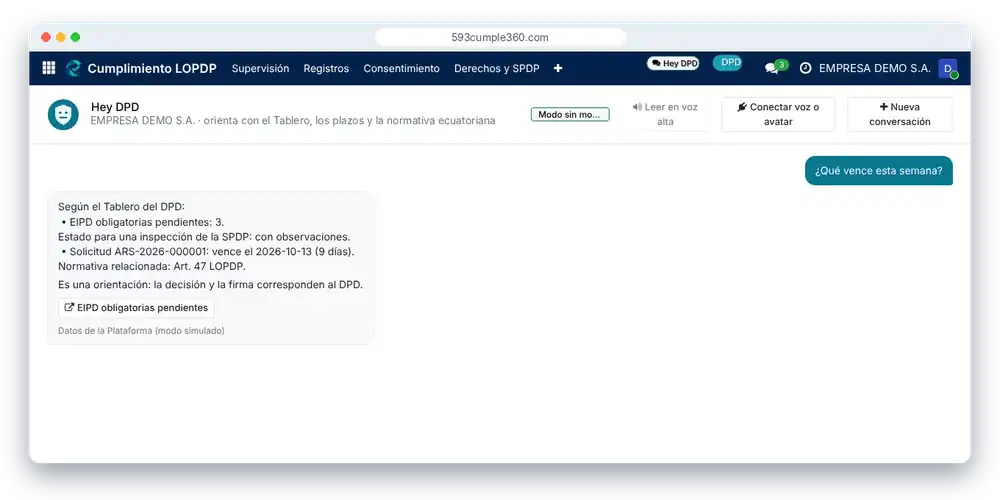Screen dimensions: 1000x500
Task: Click the yellow minimize window button
Action: (x=61, y=37)
